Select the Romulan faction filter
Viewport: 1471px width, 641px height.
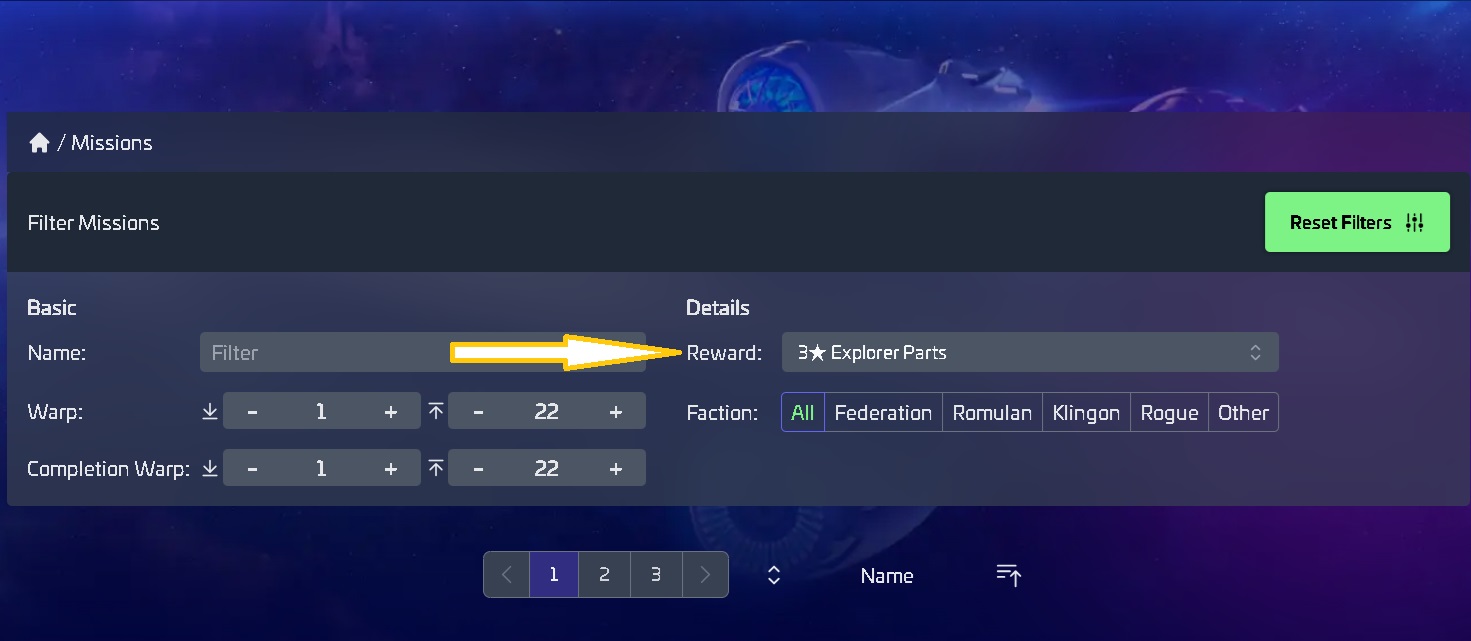coord(992,413)
